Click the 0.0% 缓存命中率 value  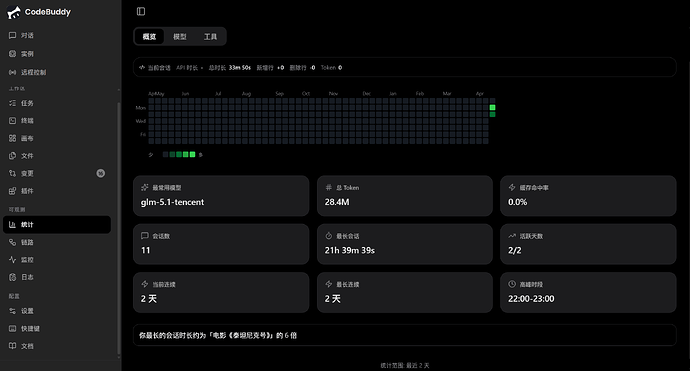click(x=518, y=202)
